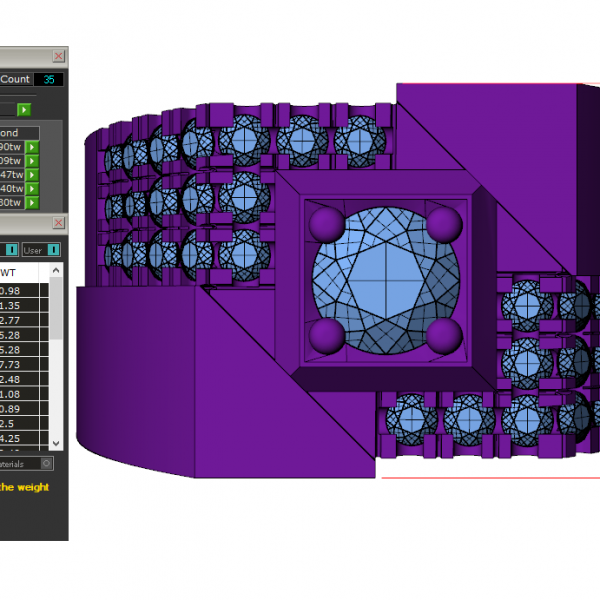600x600 pixels.
Task: Click the round icon on the Materials button
Action: point(46,464)
